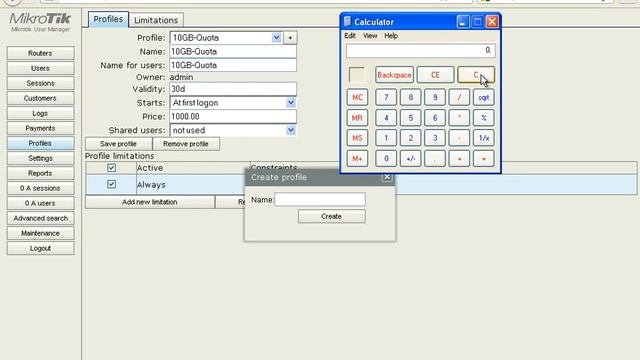This screenshot has height=360, width=640.
Task: Switch to the Profiles tab
Action: pyautogui.click(x=108, y=19)
